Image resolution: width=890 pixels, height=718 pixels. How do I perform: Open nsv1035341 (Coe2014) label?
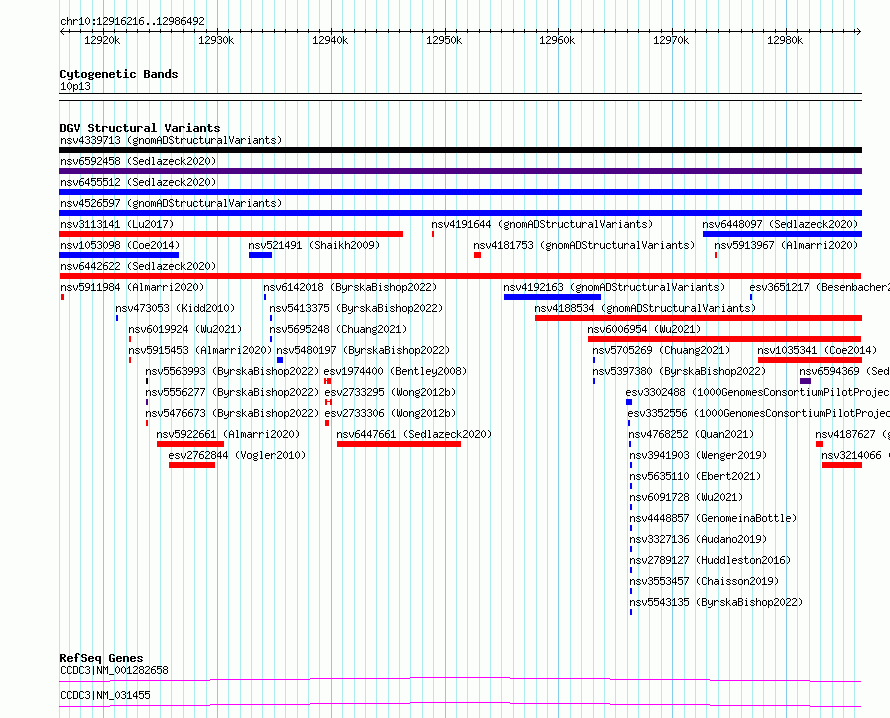(x=817, y=350)
